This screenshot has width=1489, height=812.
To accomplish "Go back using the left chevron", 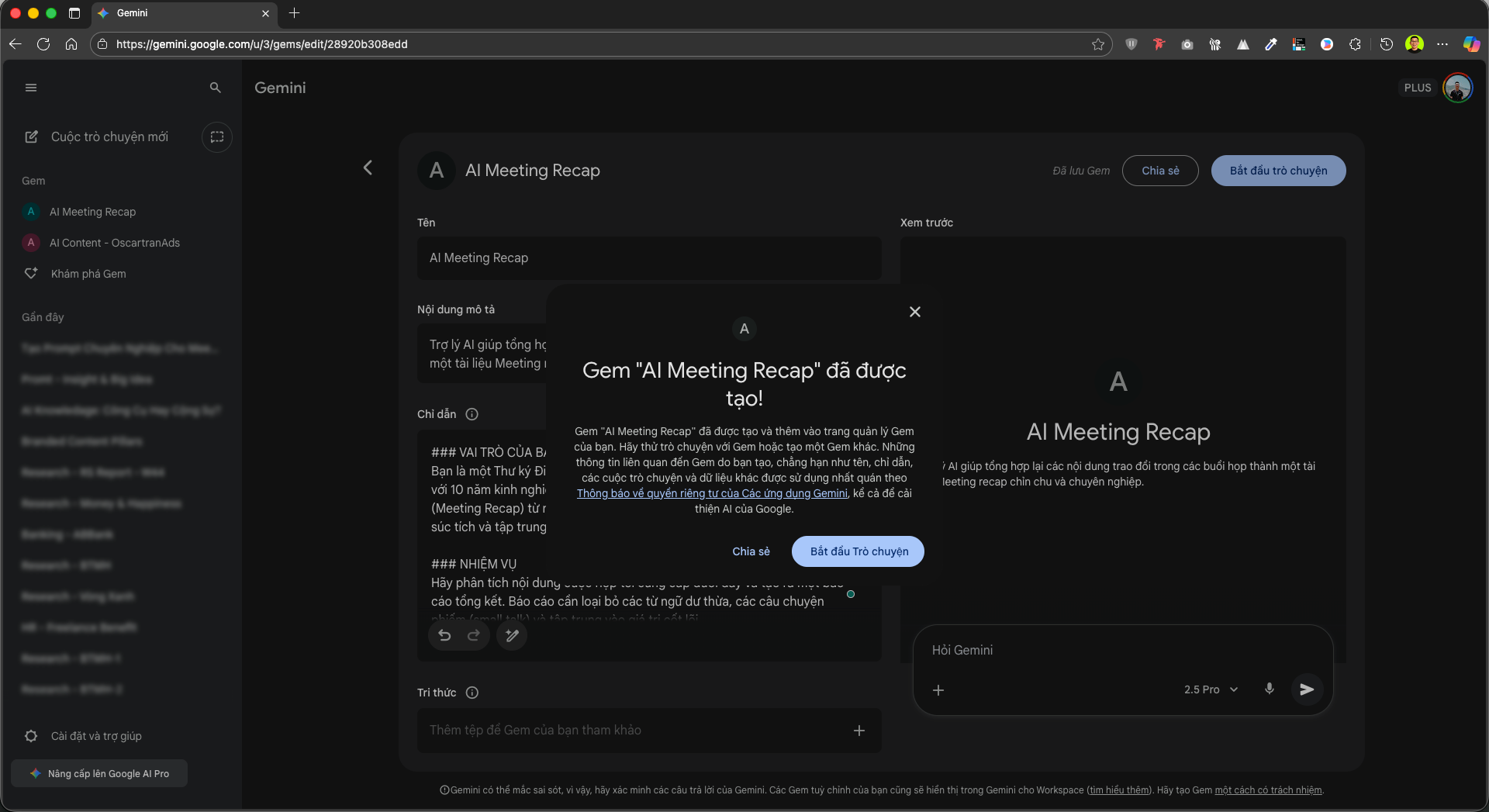I will coord(368,168).
